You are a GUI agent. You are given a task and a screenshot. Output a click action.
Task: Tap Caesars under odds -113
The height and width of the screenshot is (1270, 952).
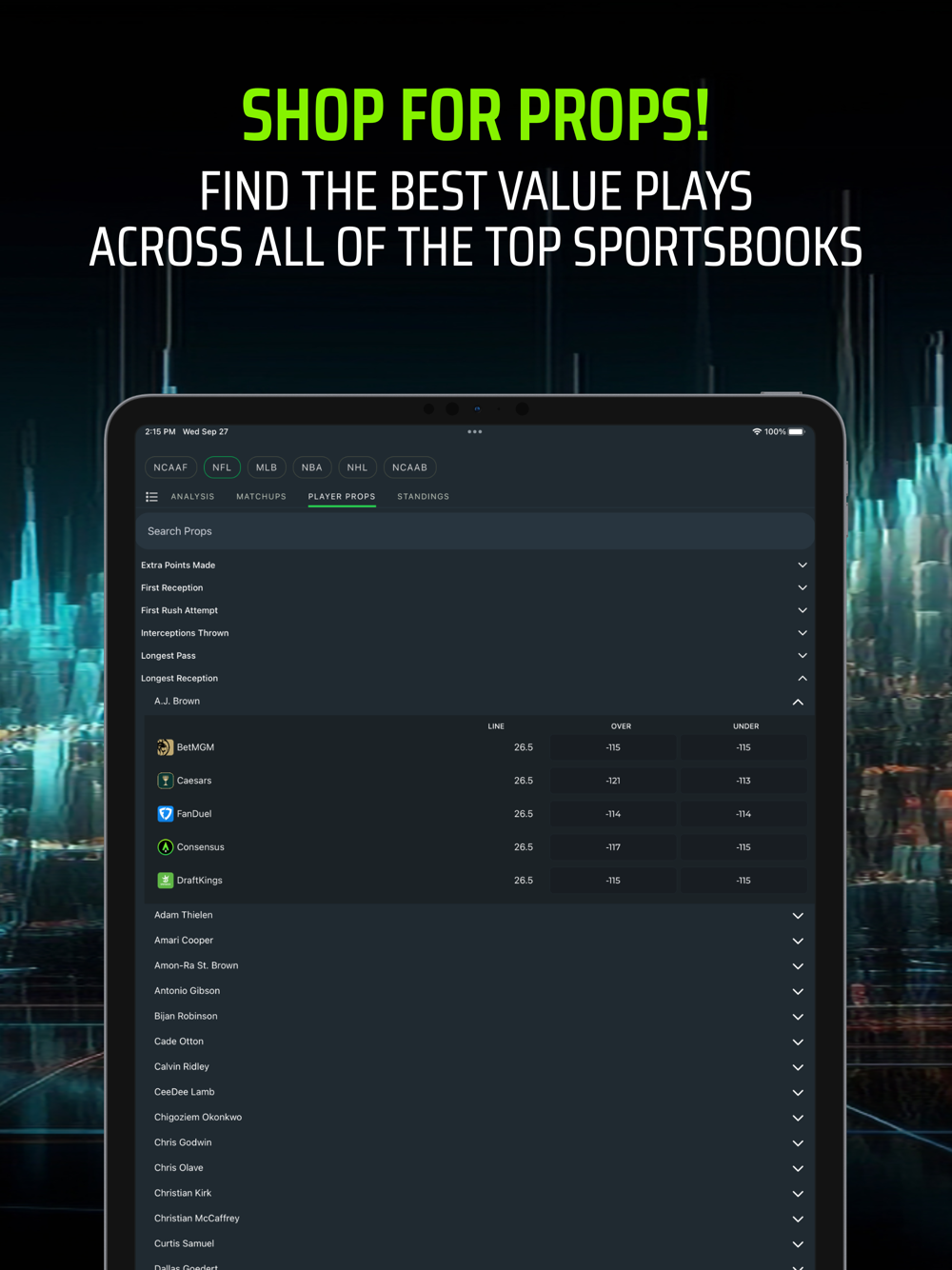coord(744,781)
